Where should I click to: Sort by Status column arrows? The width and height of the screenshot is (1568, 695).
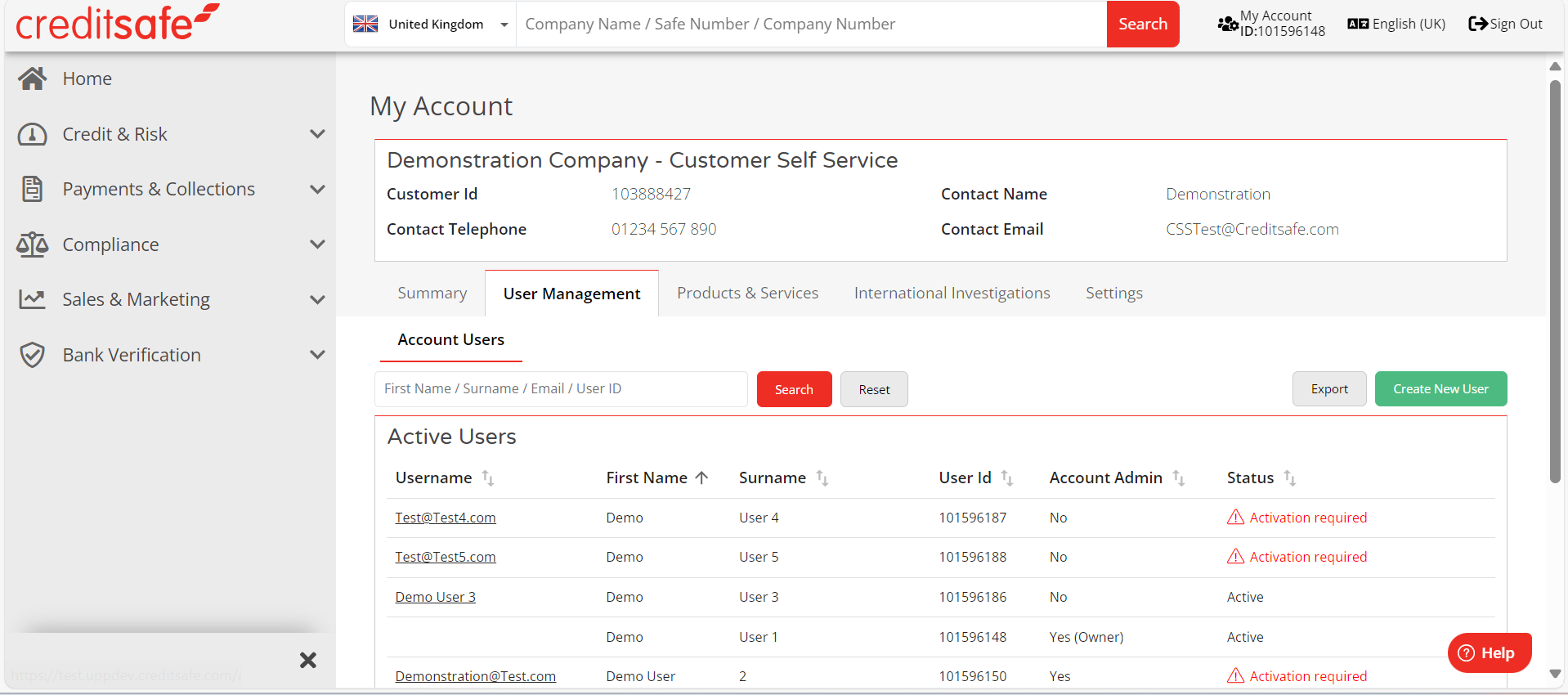(1290, 478)
